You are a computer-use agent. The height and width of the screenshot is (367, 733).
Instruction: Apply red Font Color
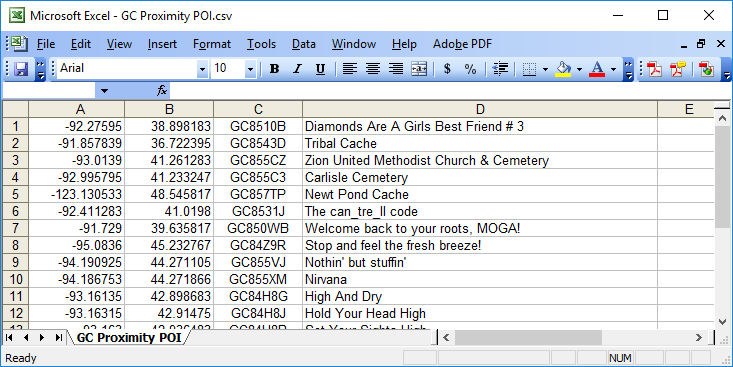597,69
